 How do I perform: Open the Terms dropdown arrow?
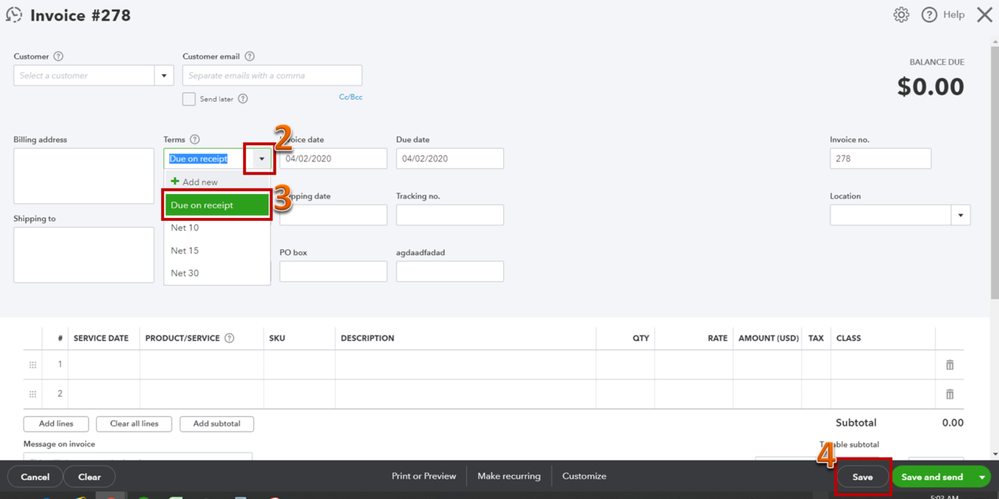point(261,159)
